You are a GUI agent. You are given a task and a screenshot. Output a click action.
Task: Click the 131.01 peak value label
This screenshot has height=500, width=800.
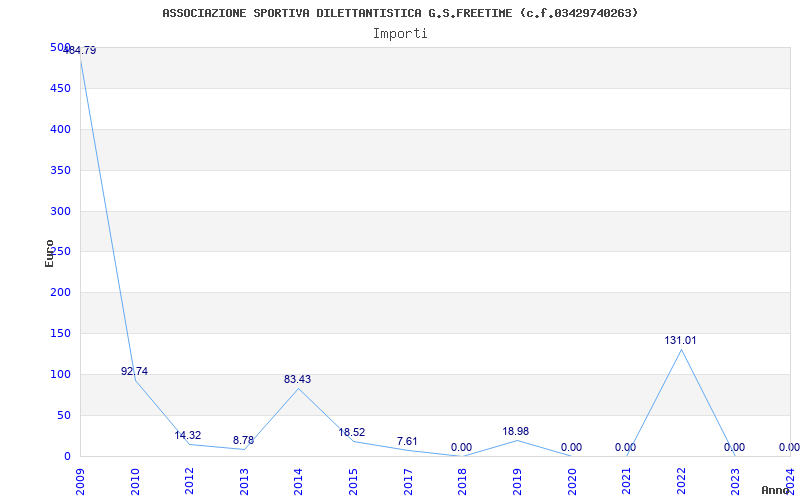[680, 340]
